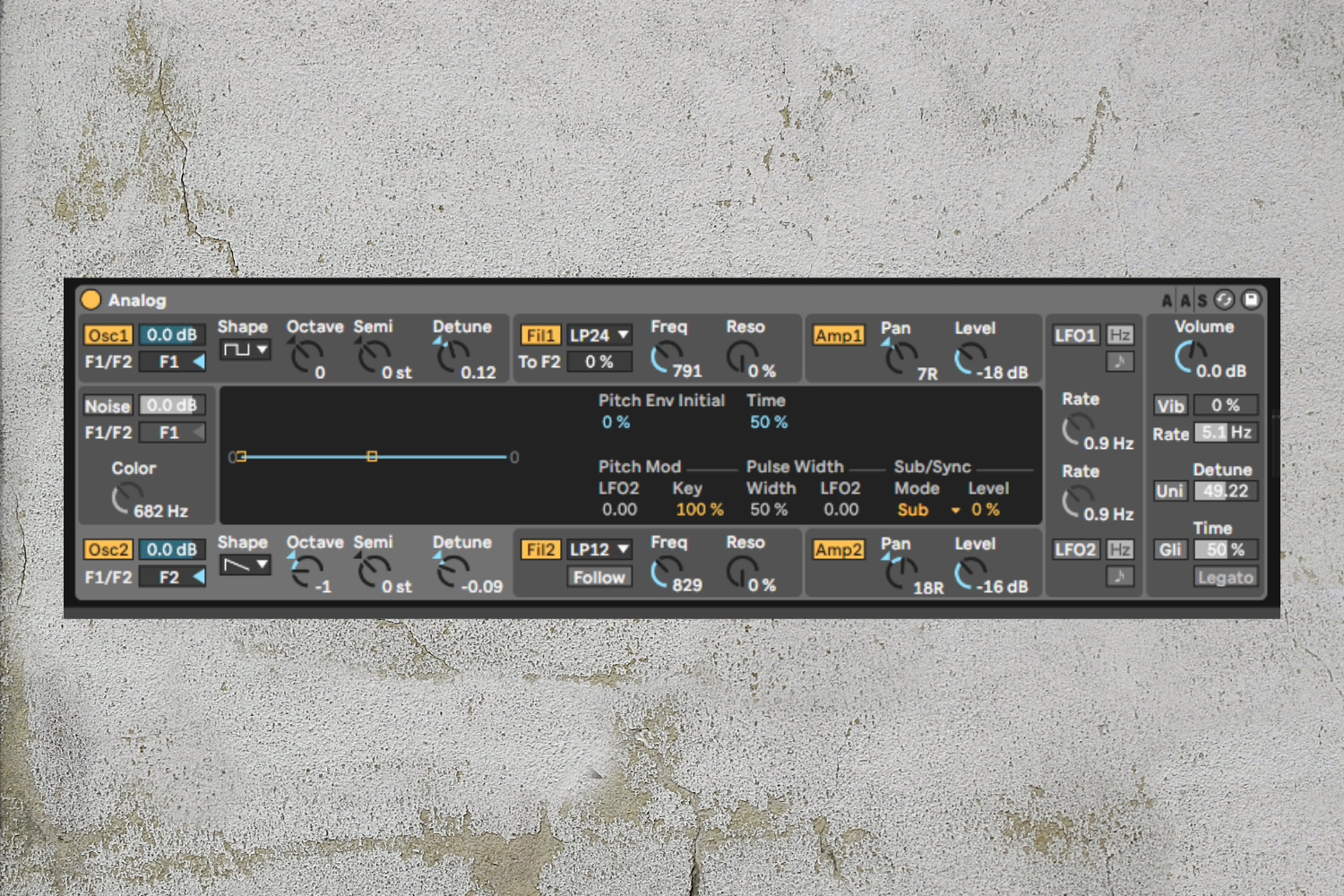This screenshot has width=1344, height=896.
Task: Select the Amp1 section tab
Action: (838, 335)
